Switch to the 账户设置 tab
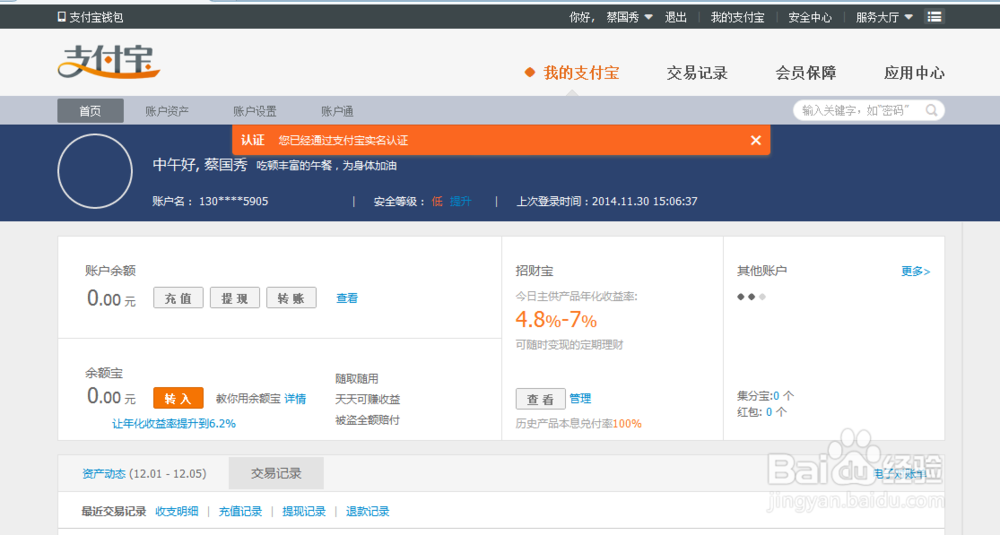 [x=254, y=111]
